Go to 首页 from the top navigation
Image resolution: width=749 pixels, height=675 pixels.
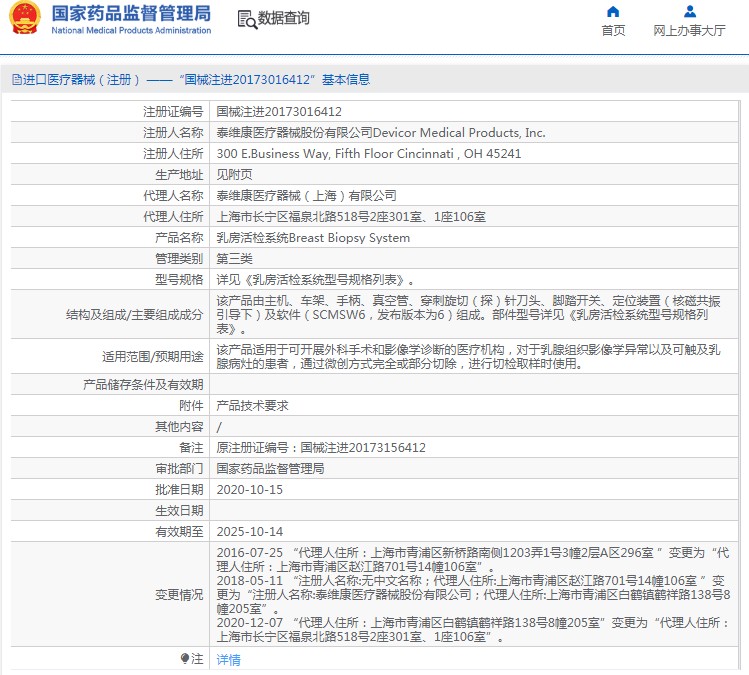[613, 30]
